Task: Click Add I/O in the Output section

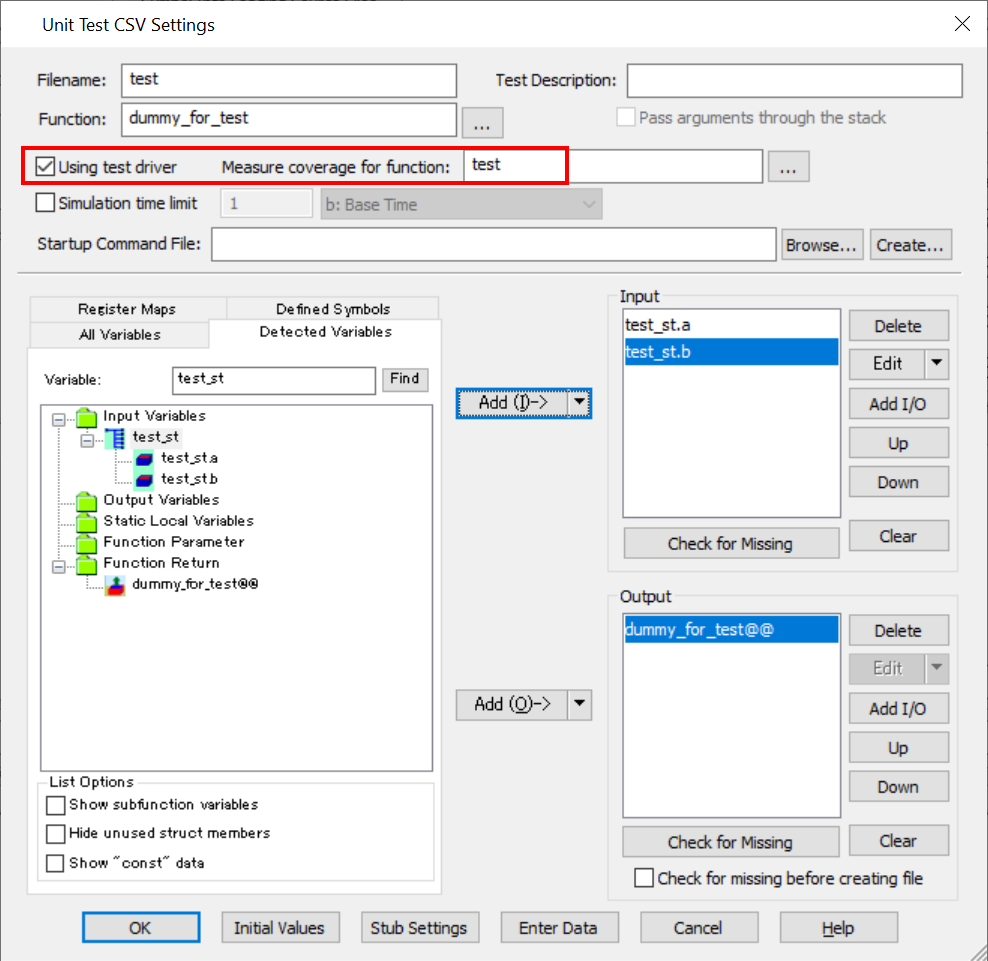Action: pos(899,708)
